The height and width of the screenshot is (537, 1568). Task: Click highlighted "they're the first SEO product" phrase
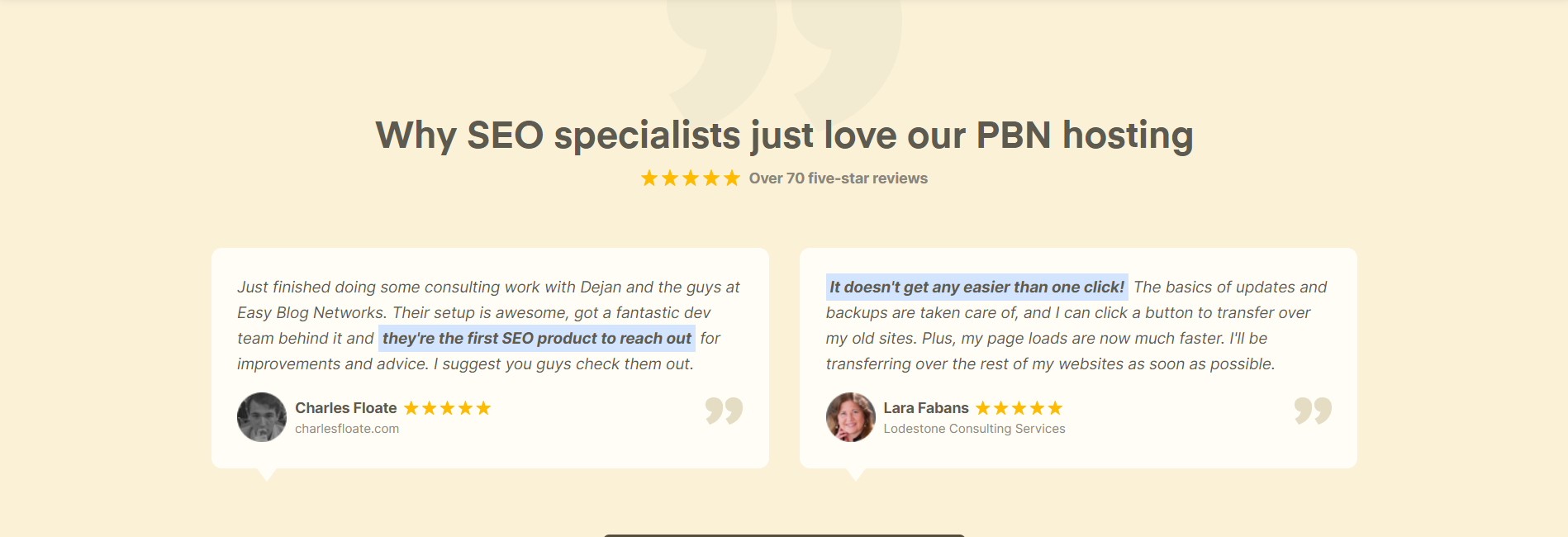point(536,339)
